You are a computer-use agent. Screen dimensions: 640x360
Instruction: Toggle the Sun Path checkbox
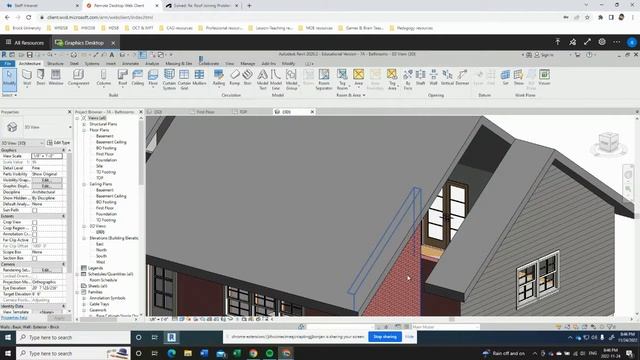coord(35,210)
